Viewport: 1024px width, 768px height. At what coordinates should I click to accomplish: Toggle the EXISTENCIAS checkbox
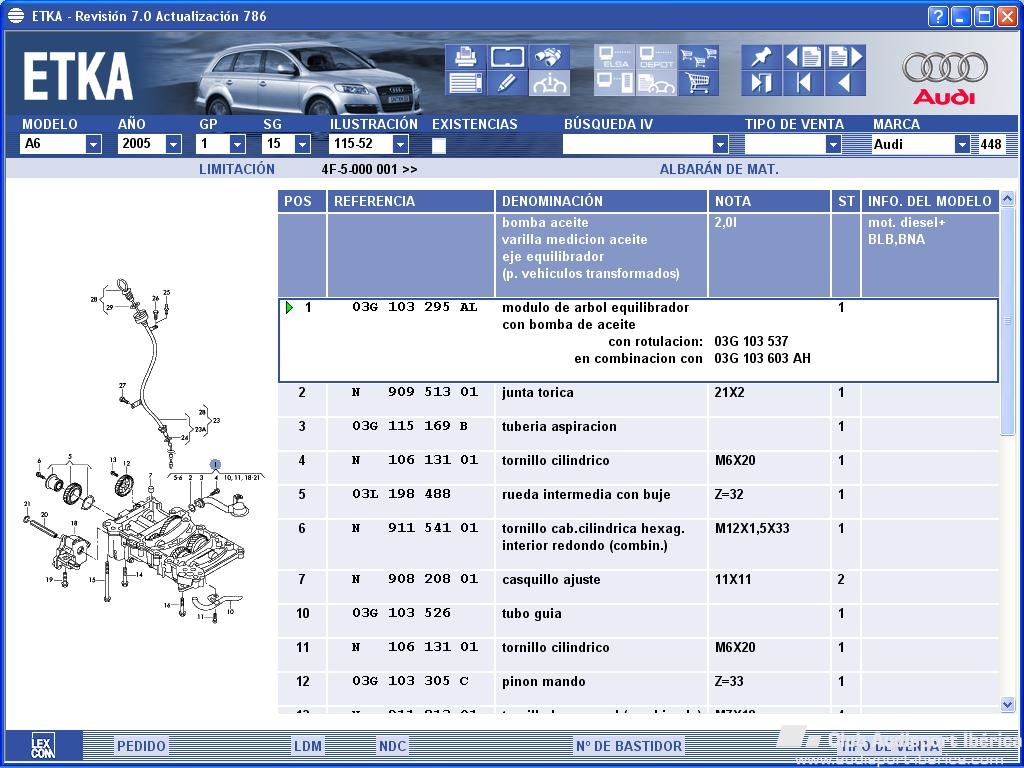[439, 145]
